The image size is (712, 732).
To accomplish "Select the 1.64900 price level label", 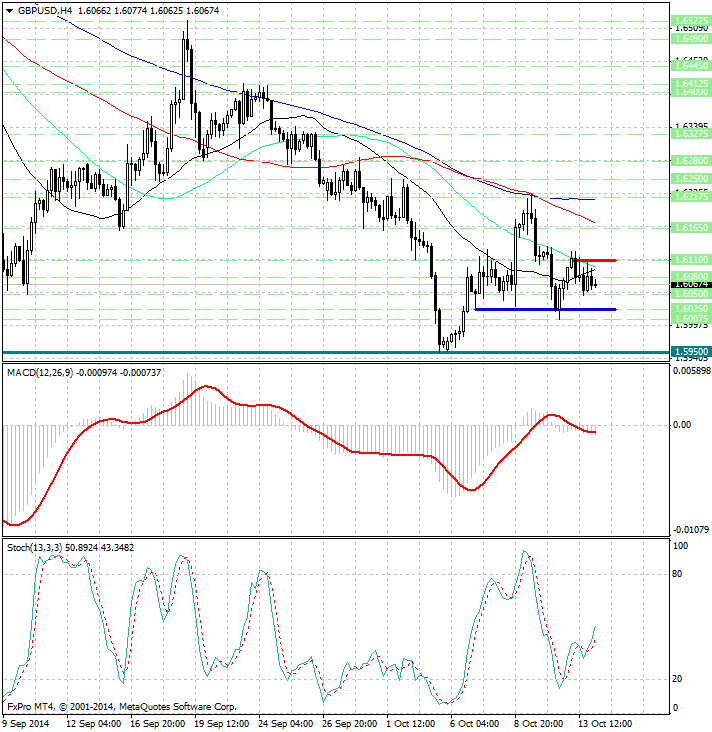I will [691, 38].
